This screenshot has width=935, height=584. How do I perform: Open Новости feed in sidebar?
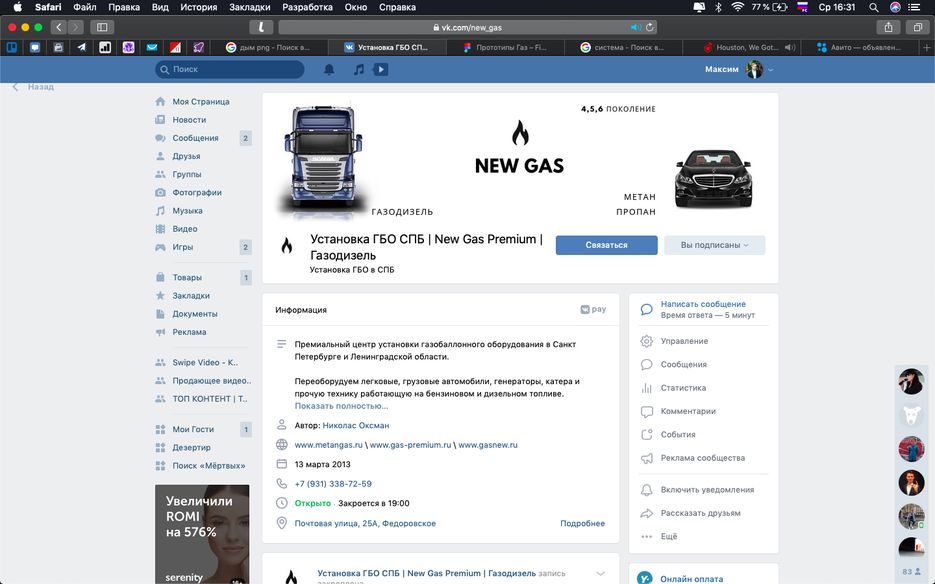189,120
